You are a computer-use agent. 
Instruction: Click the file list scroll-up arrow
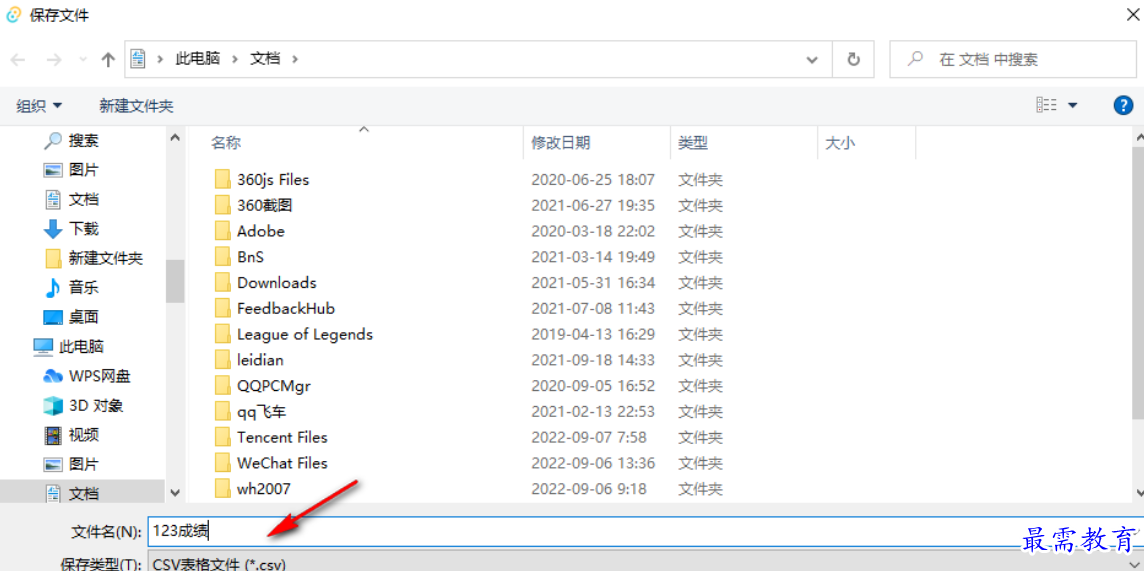[x=1138, y=136]
